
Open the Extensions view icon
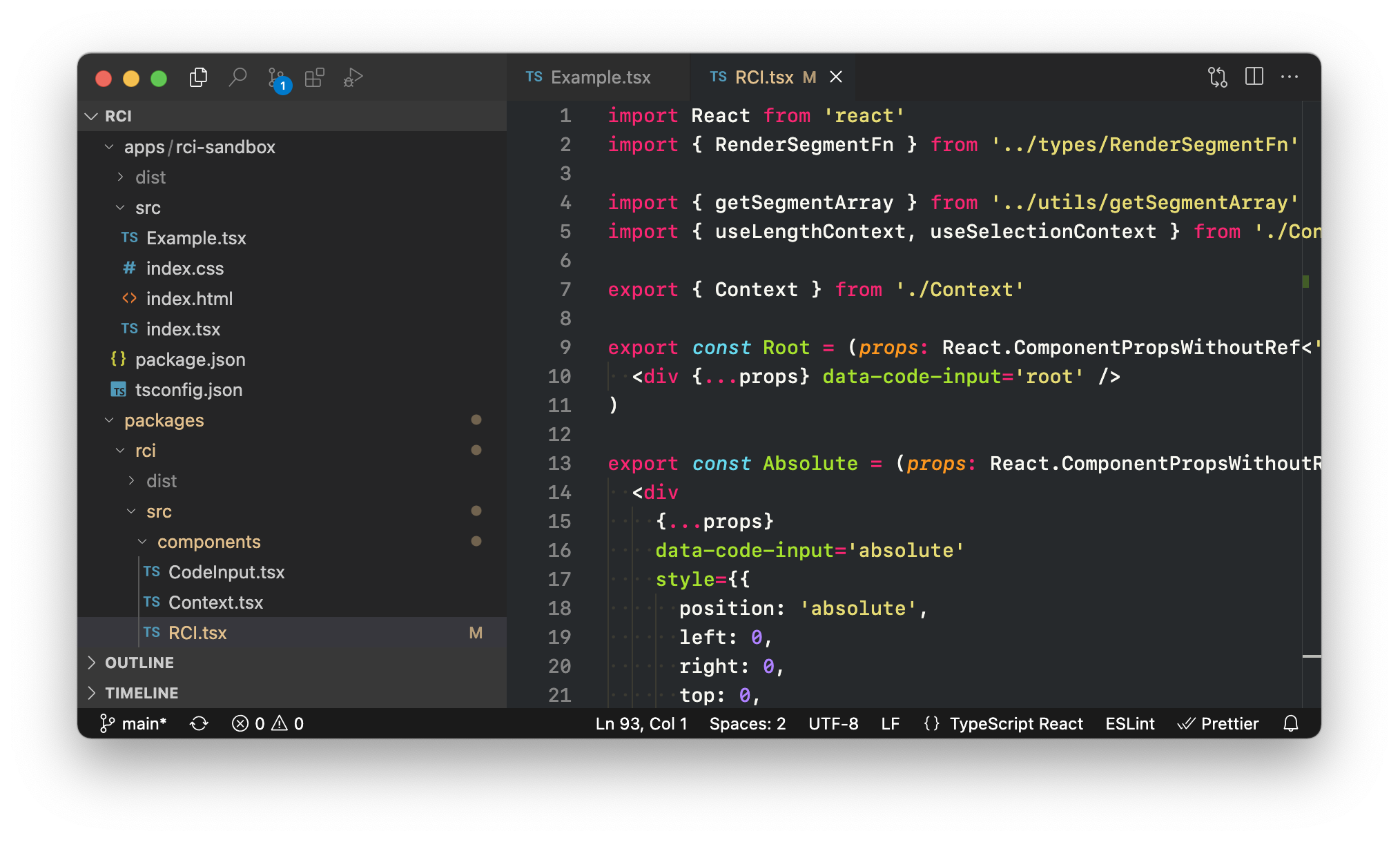coord(315,77)
